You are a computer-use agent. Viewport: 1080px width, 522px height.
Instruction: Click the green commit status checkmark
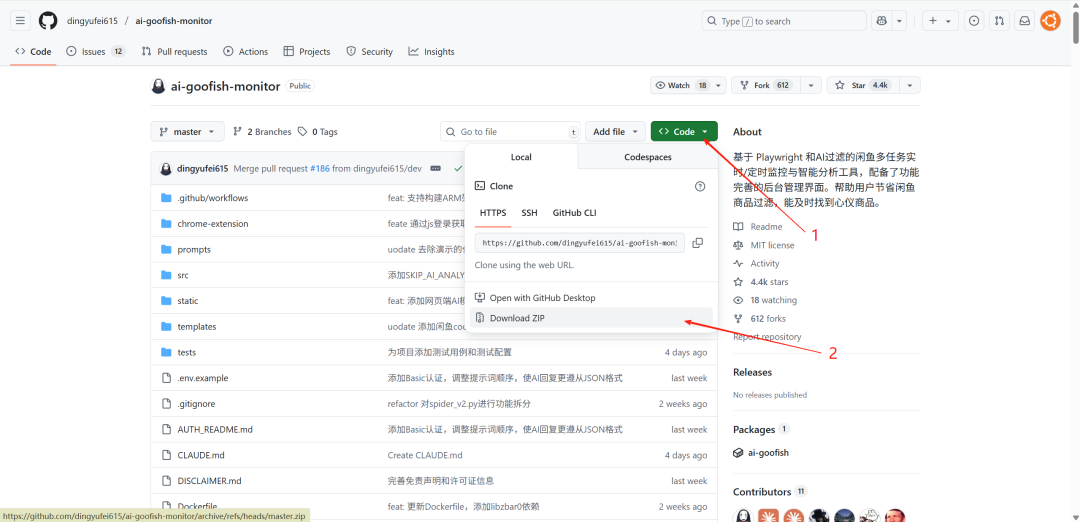pos(458,169)
